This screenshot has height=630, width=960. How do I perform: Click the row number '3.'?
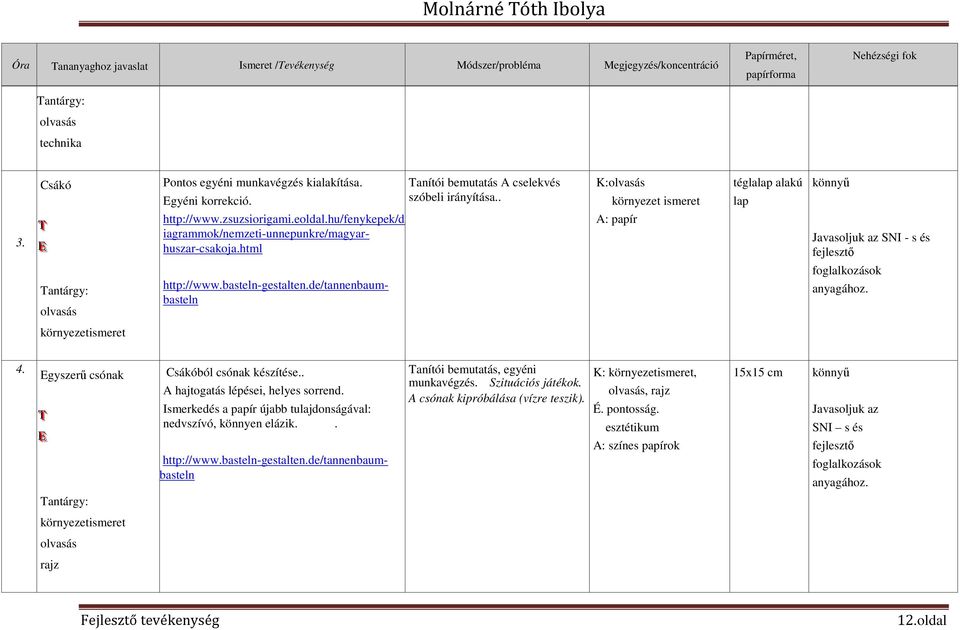click(20, 242)
